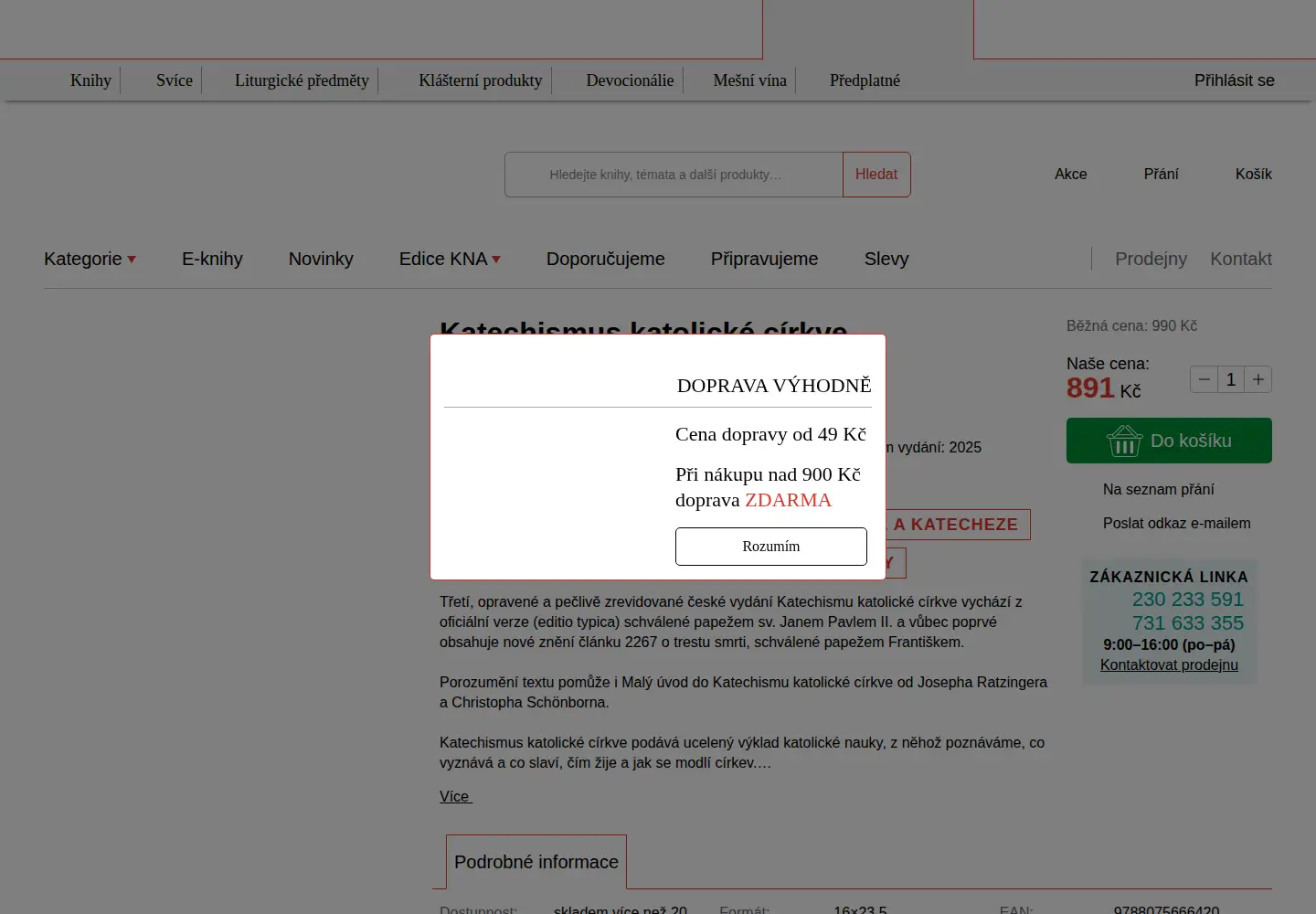The image size is (1316, 914).
Task: Decrease quantity with the minus button
Action: 1204,379
